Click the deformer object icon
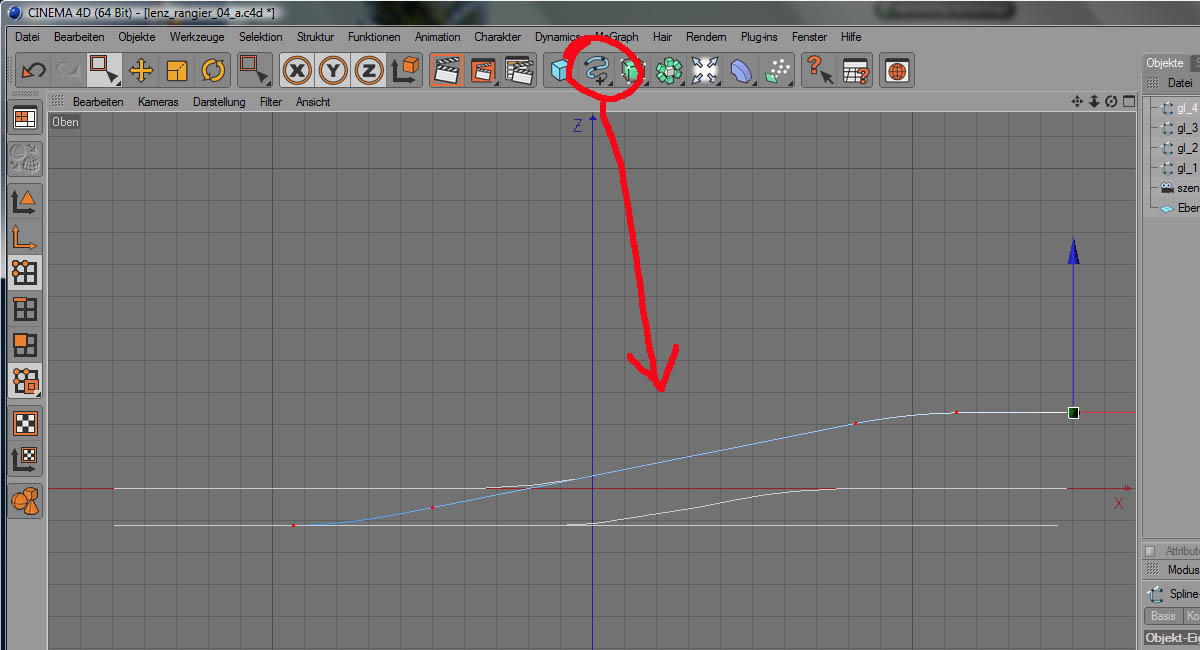The image size is (1200, 650). click(741, 71)
